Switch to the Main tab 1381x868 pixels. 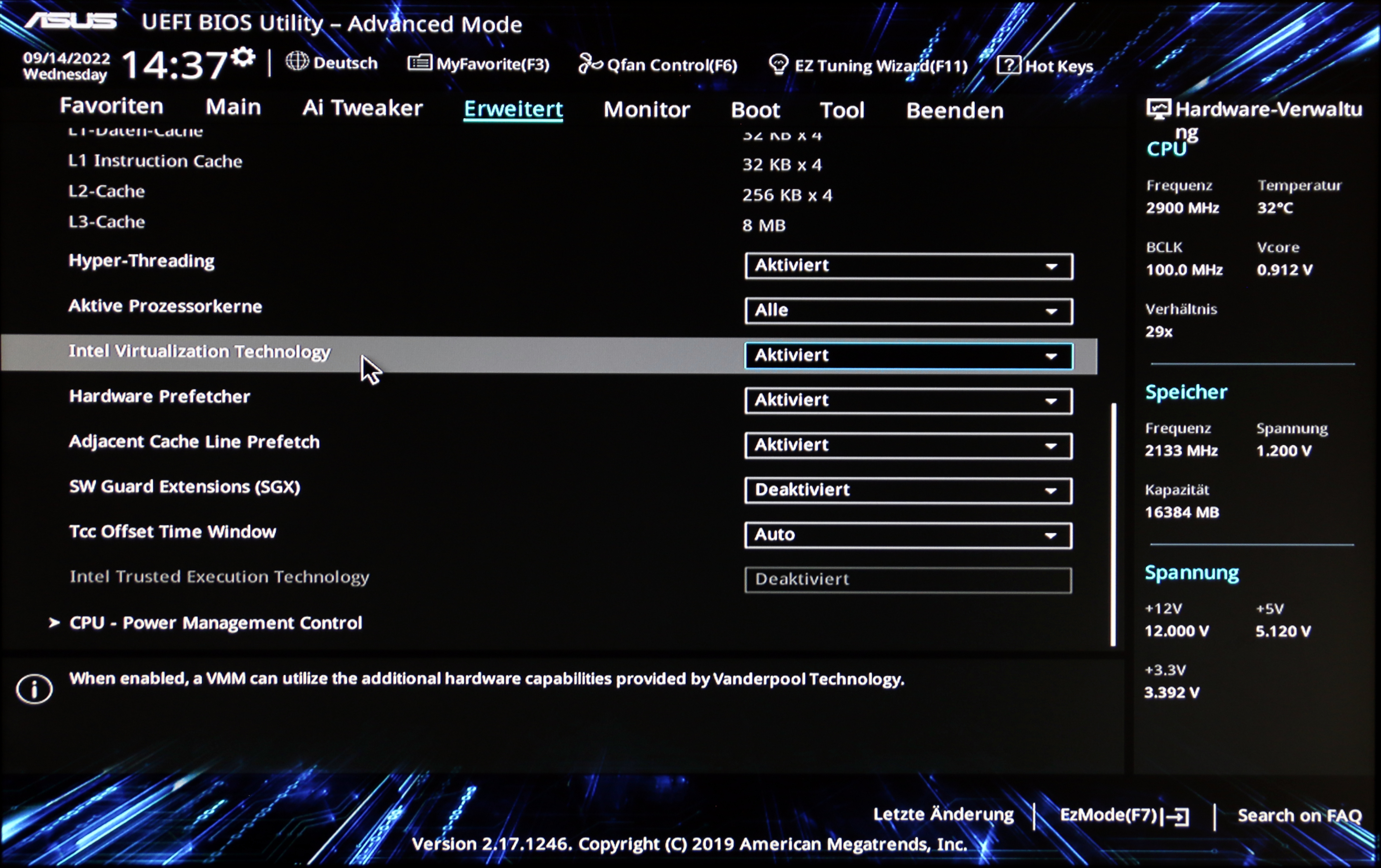click(x=233, y=107)
